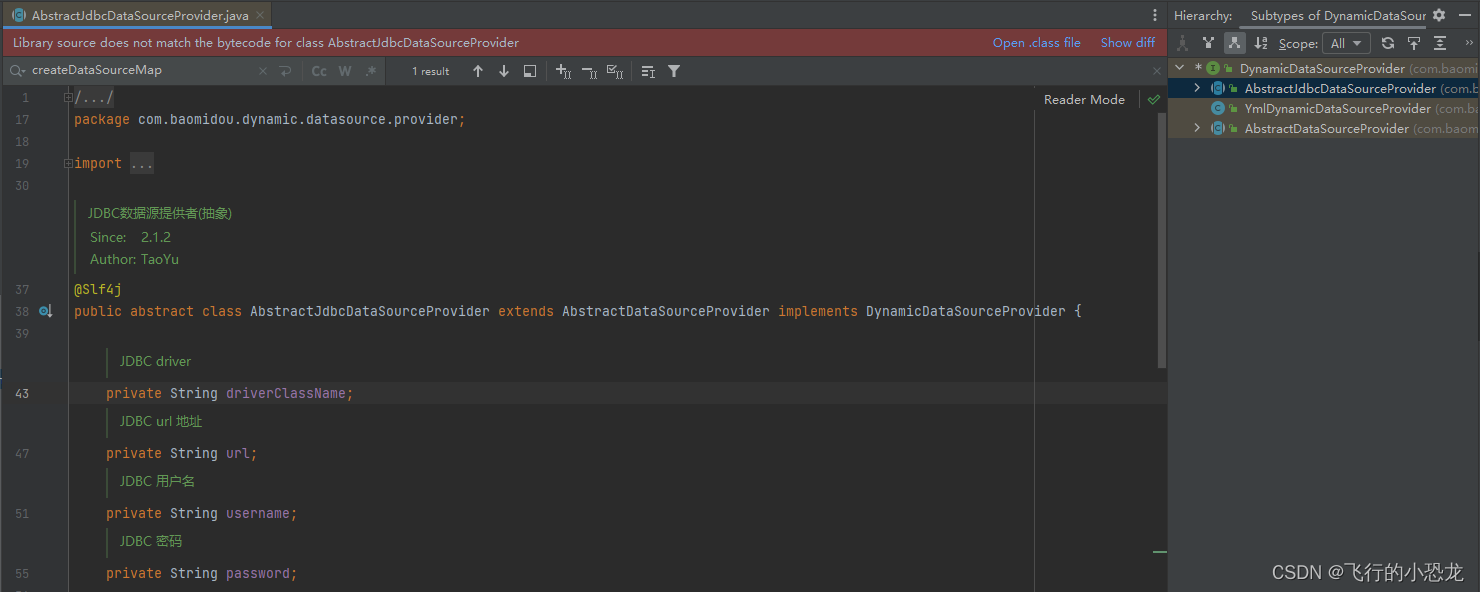Screen dimensions: 1480x592
Task: Open the Scope dropdown
Action: [x=1346, y=42]
